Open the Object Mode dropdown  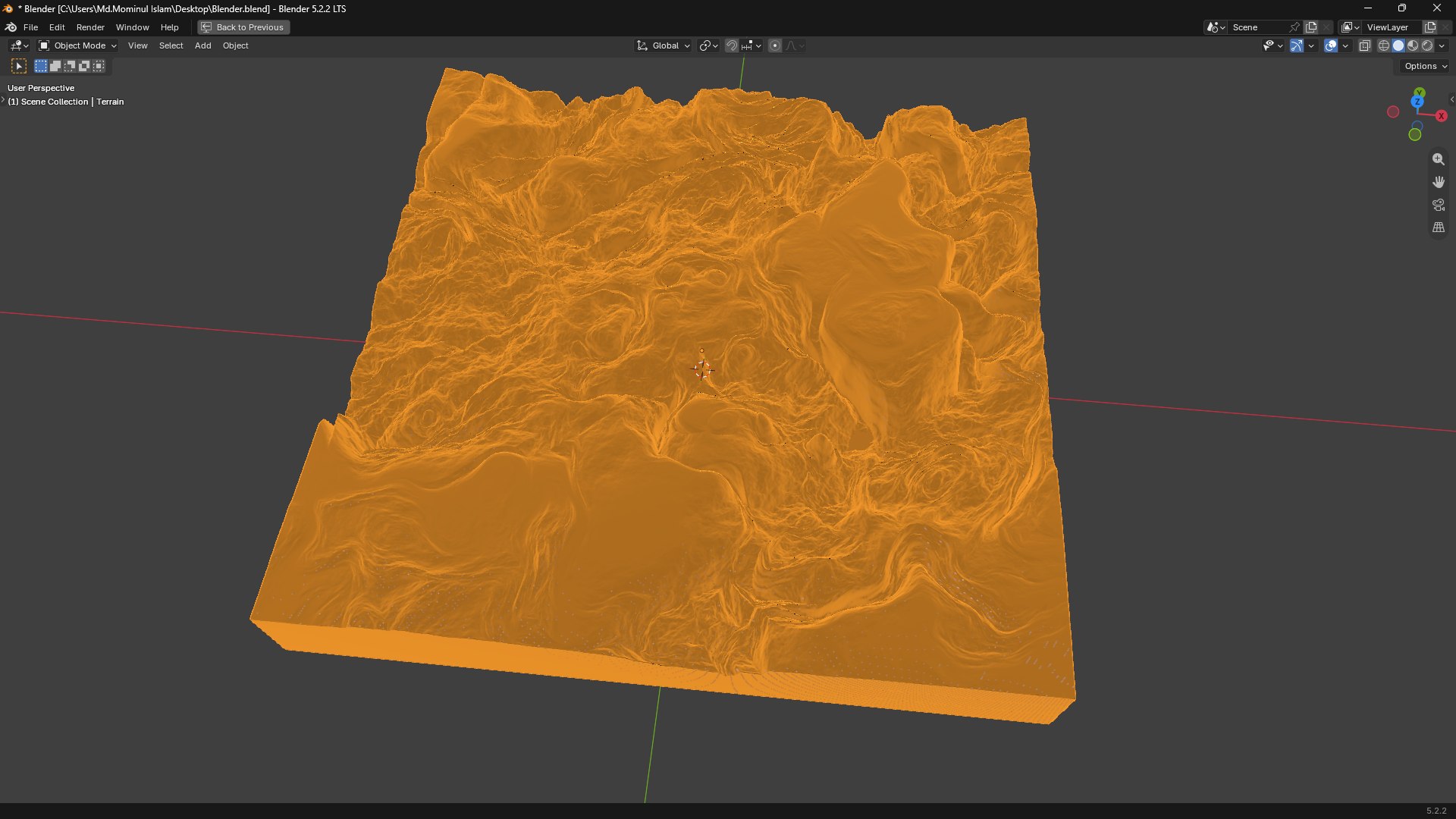point(77,45)
